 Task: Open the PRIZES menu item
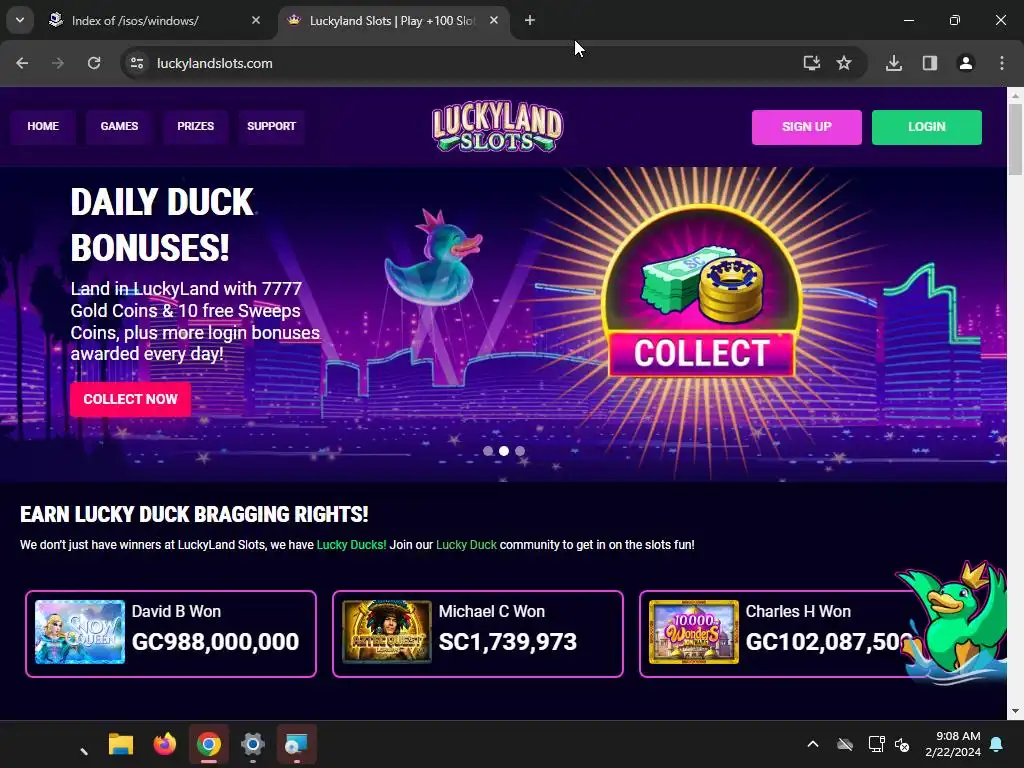[x=195, y=126]
